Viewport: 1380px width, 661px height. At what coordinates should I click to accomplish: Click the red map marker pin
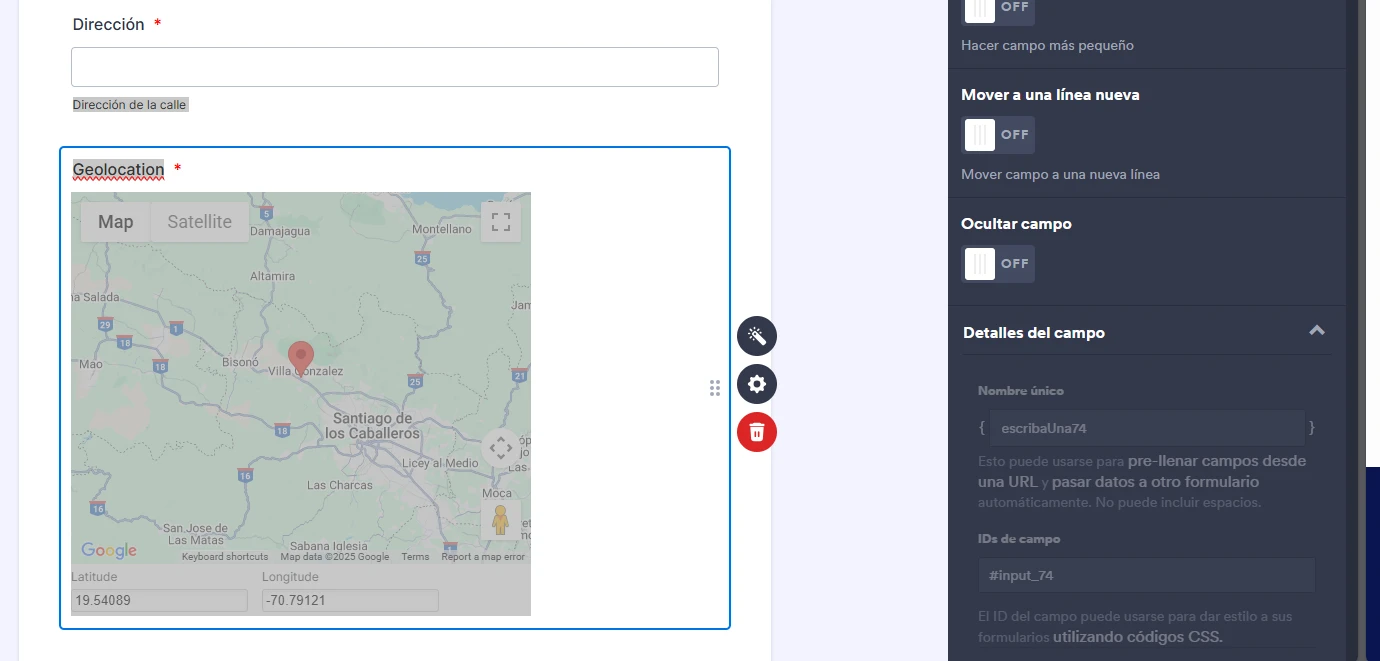coord(300,357)
